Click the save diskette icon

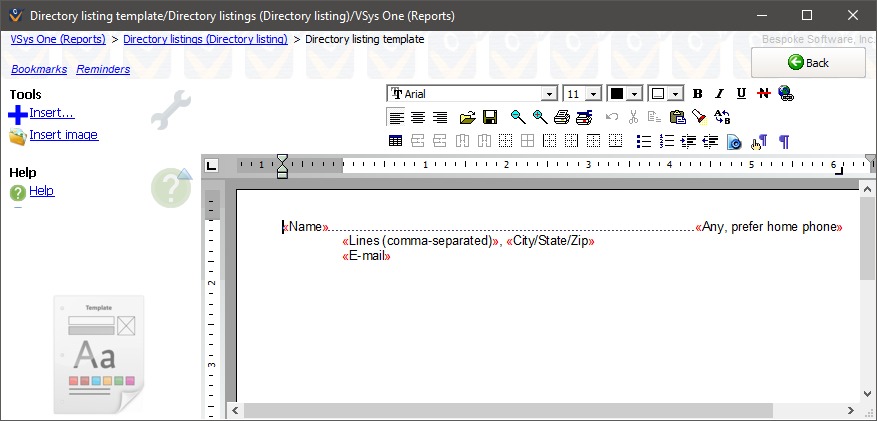pyautogui.click(x=490, y=117)
